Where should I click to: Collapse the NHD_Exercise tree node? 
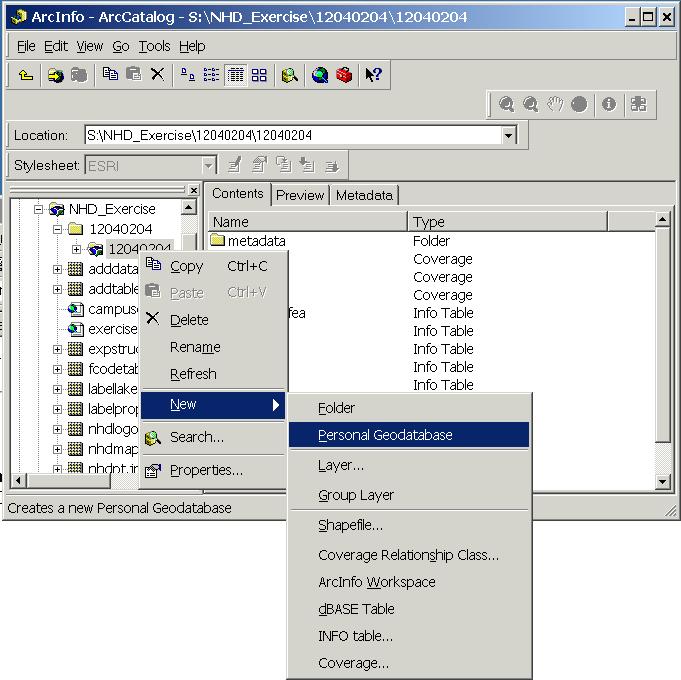tap(38, 209)
